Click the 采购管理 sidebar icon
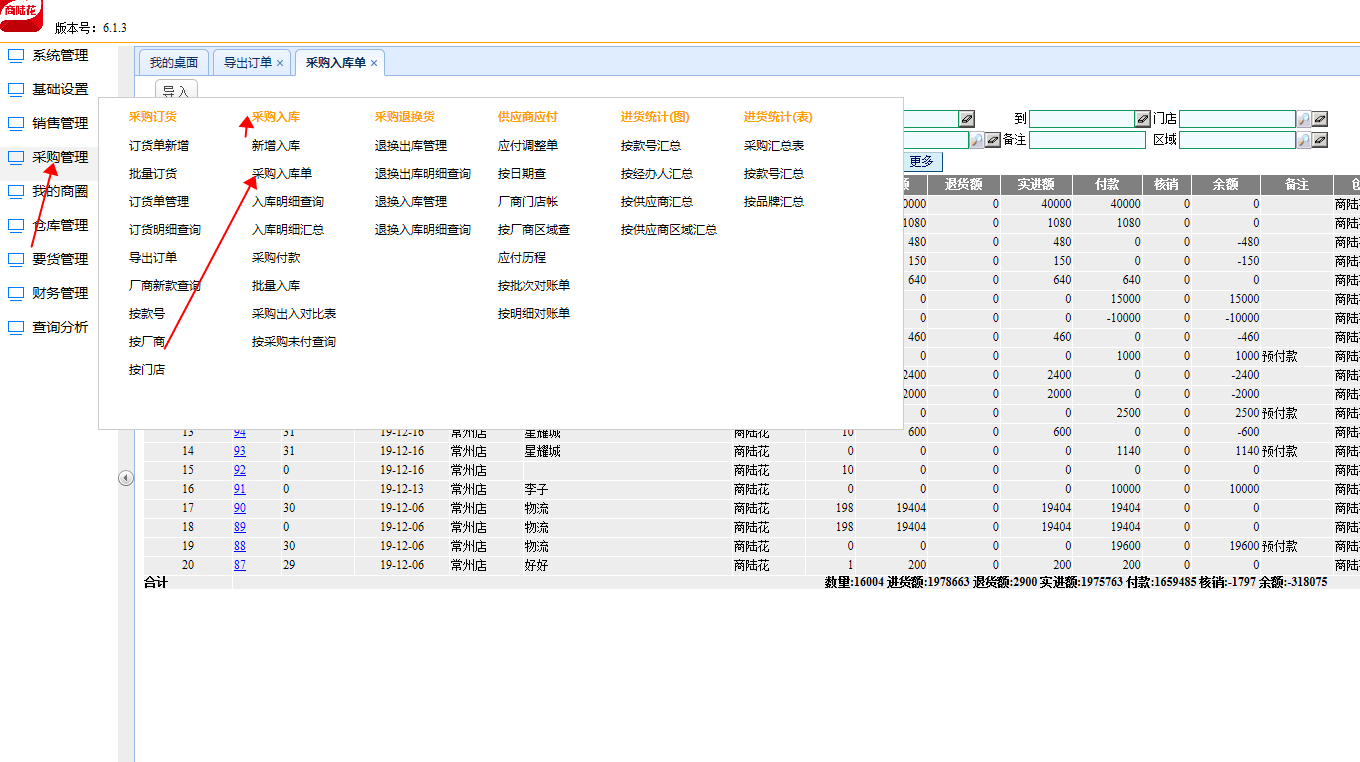 pos(16,158)
